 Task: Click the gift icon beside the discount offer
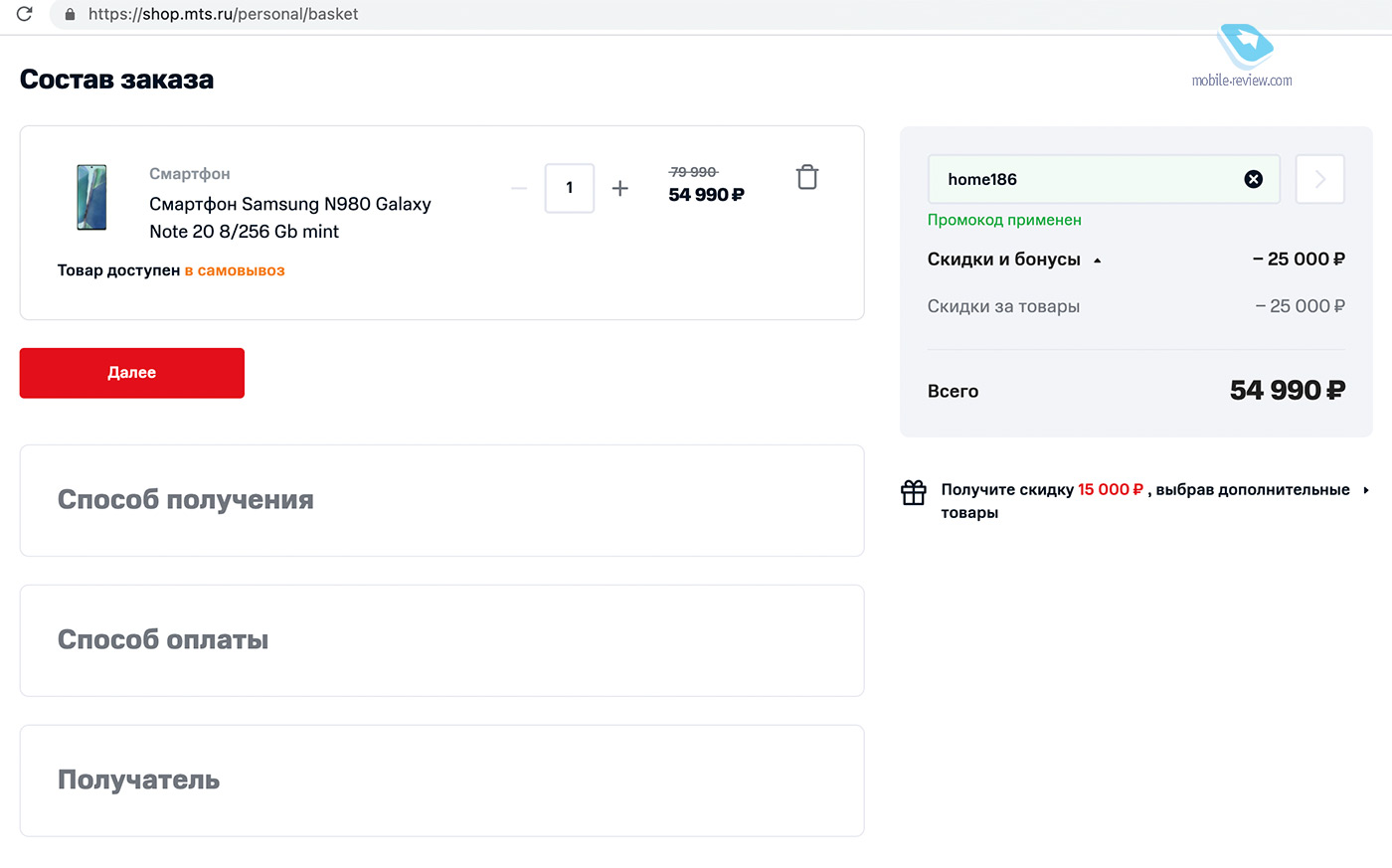click(914, 492)
